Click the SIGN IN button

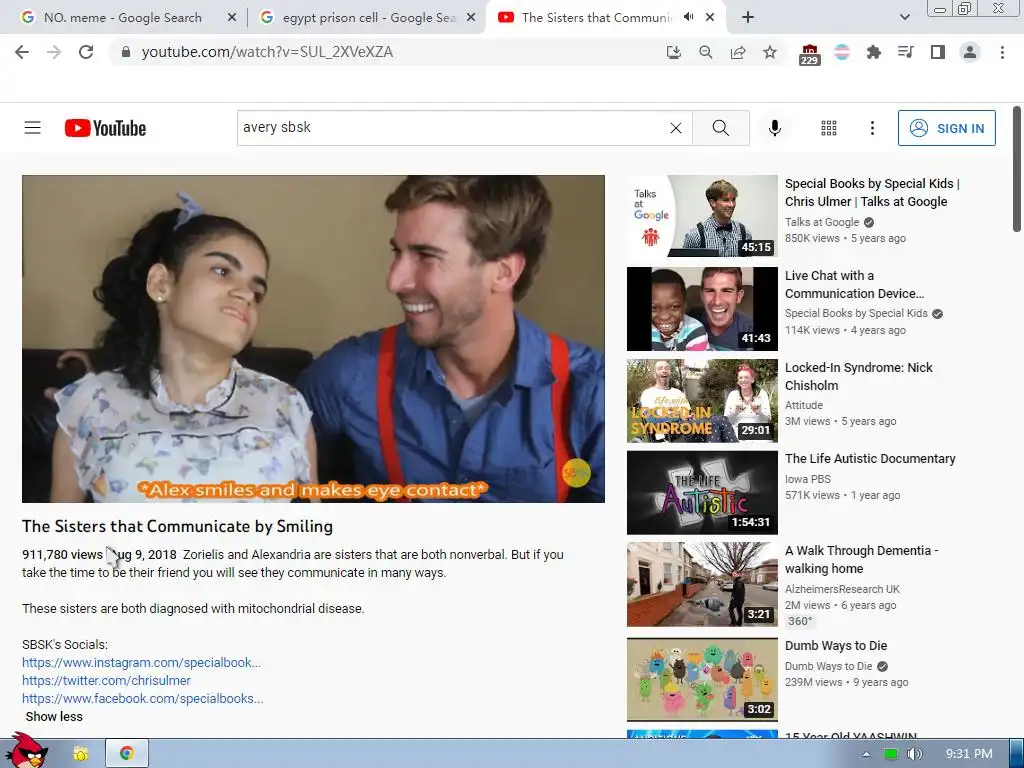click(946, 128)
